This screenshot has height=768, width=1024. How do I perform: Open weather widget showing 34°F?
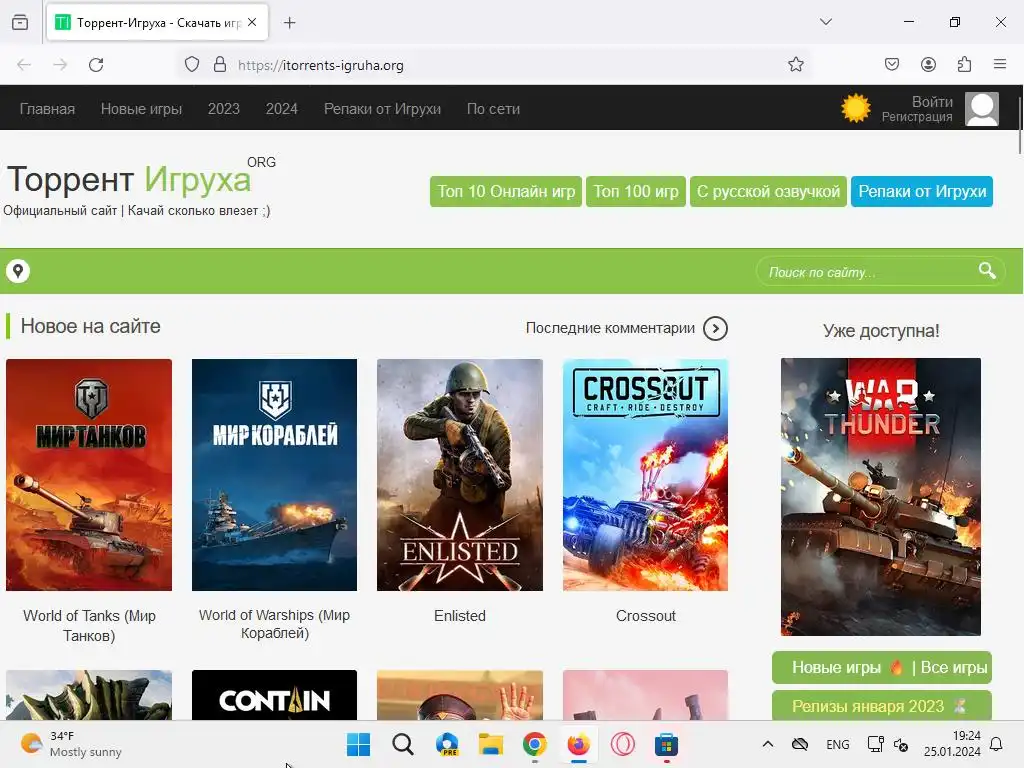pyautogui.click(x=71, y=744)
